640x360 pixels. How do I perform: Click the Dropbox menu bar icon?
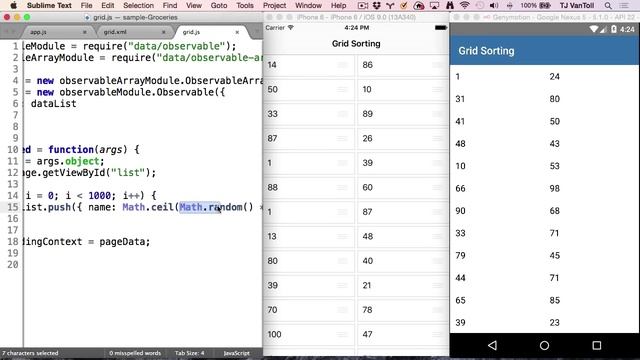click(x=376, y=5)
